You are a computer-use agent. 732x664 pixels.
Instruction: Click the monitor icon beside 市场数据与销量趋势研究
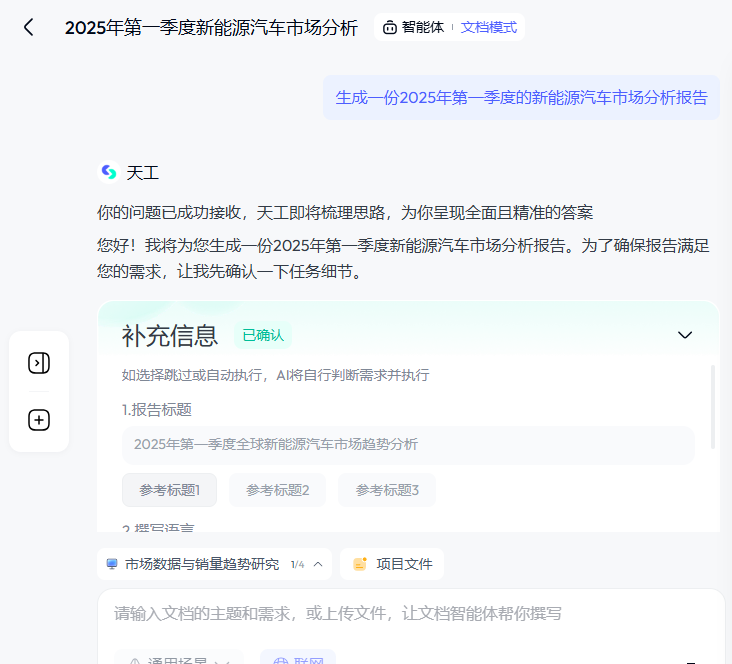pos(112,564)
